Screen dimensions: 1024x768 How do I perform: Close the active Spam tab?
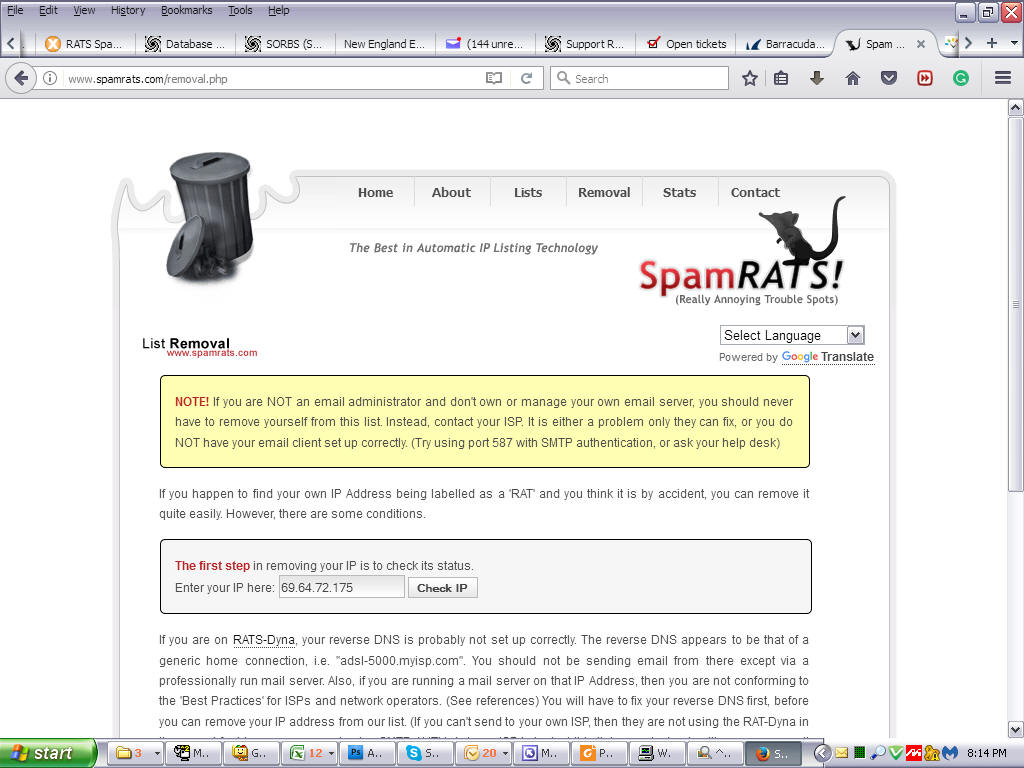pyautogui.click(x=921, y=44)
